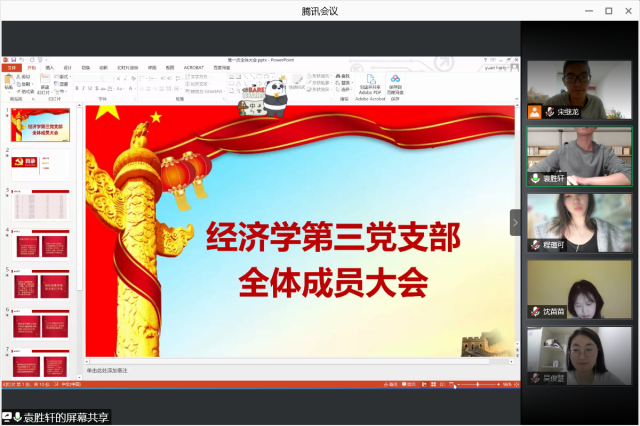Click the slideshow view icon in status bar
The image size is (640, 426).
[451, 384]
